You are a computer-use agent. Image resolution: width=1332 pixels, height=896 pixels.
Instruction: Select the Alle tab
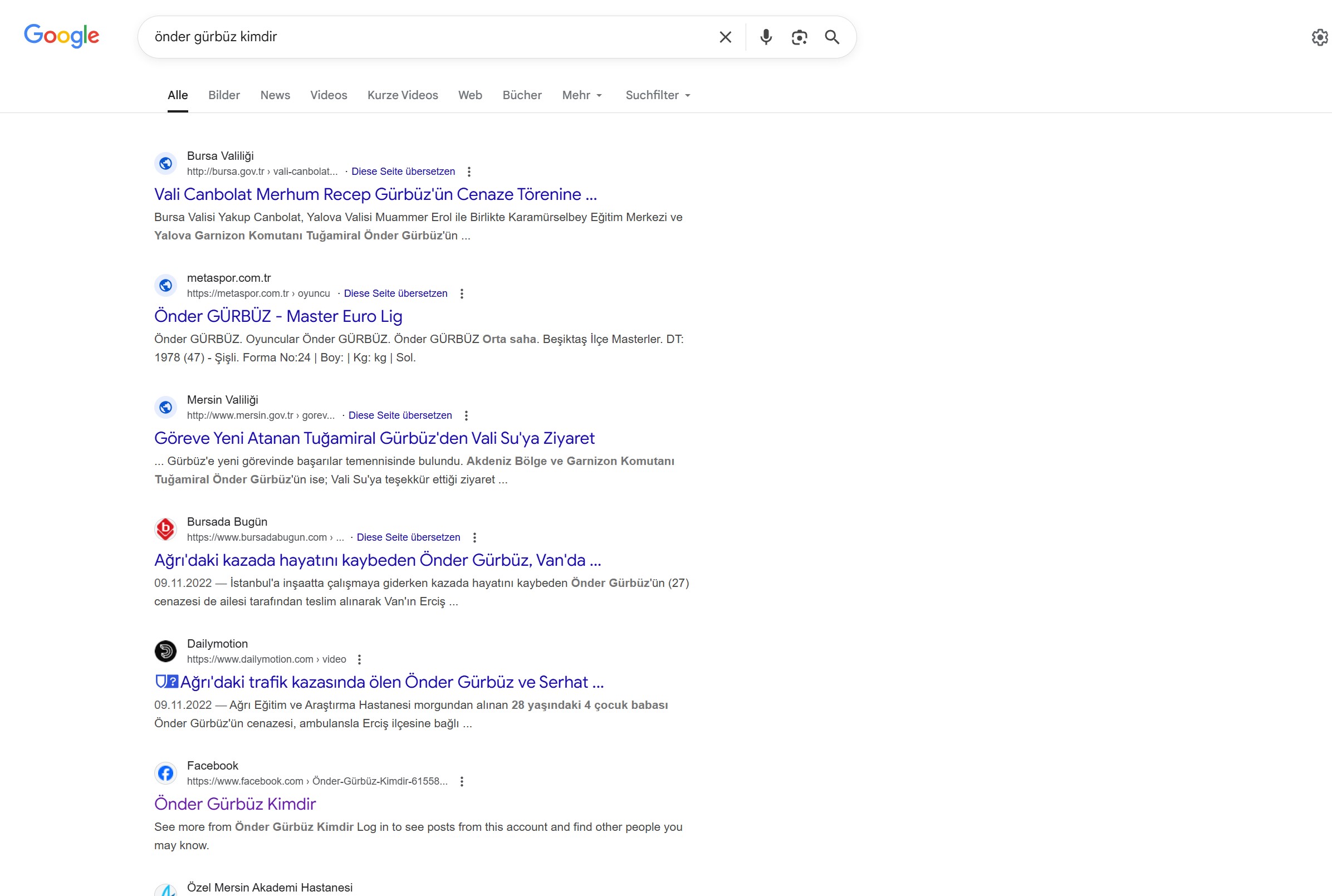178,95
